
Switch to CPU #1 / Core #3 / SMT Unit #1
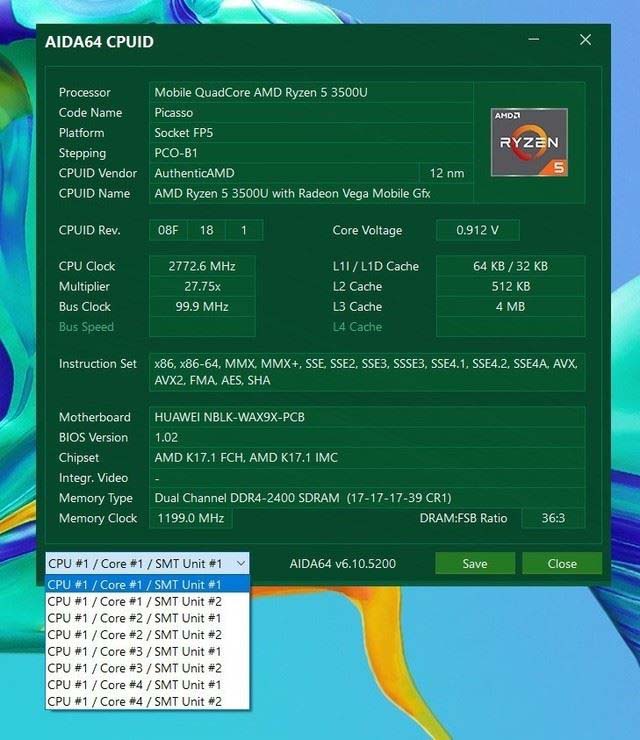[147, 652]
